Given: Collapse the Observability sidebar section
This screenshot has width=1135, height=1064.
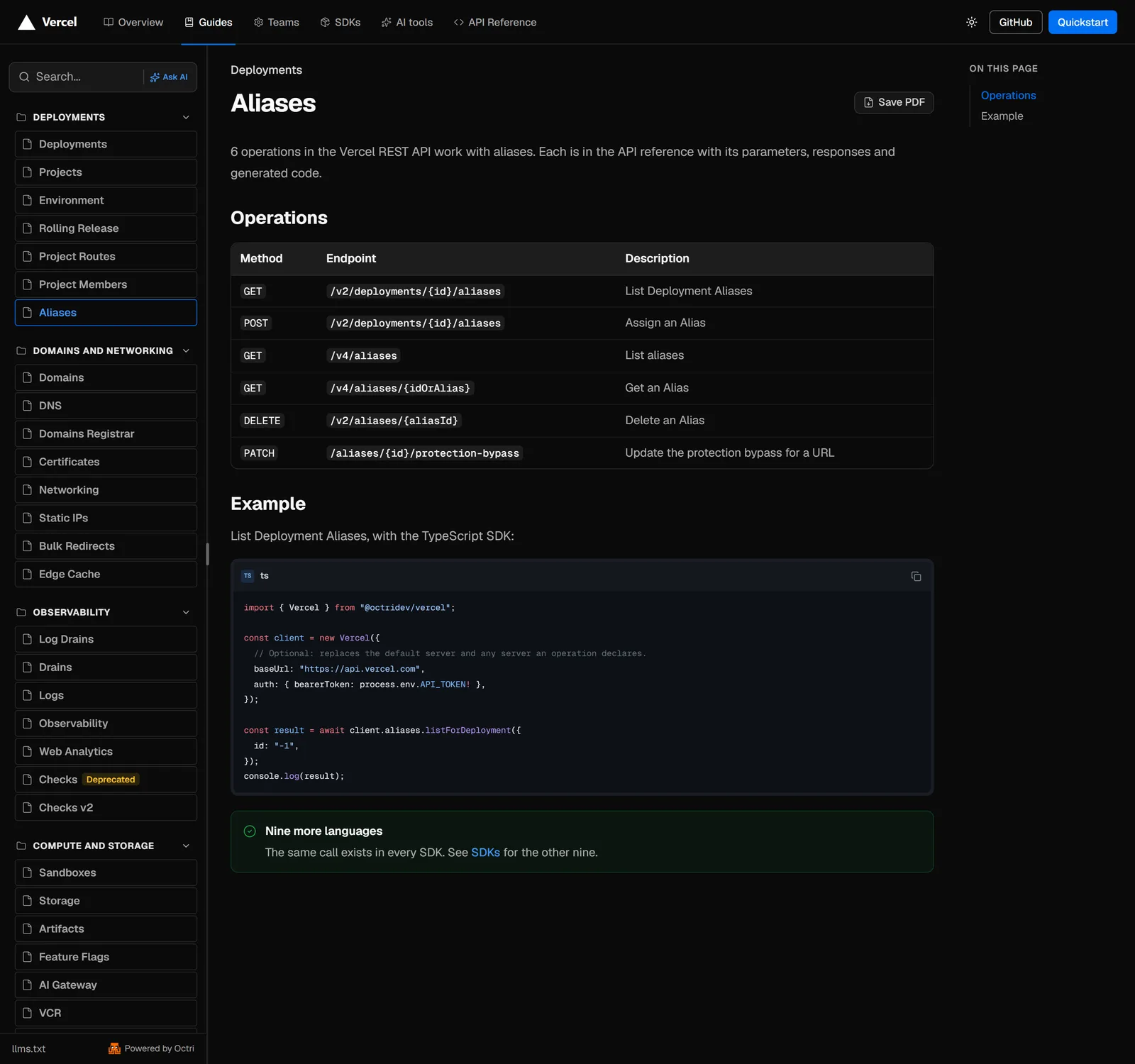Looking at the screenshot, I should click(186, 612).
